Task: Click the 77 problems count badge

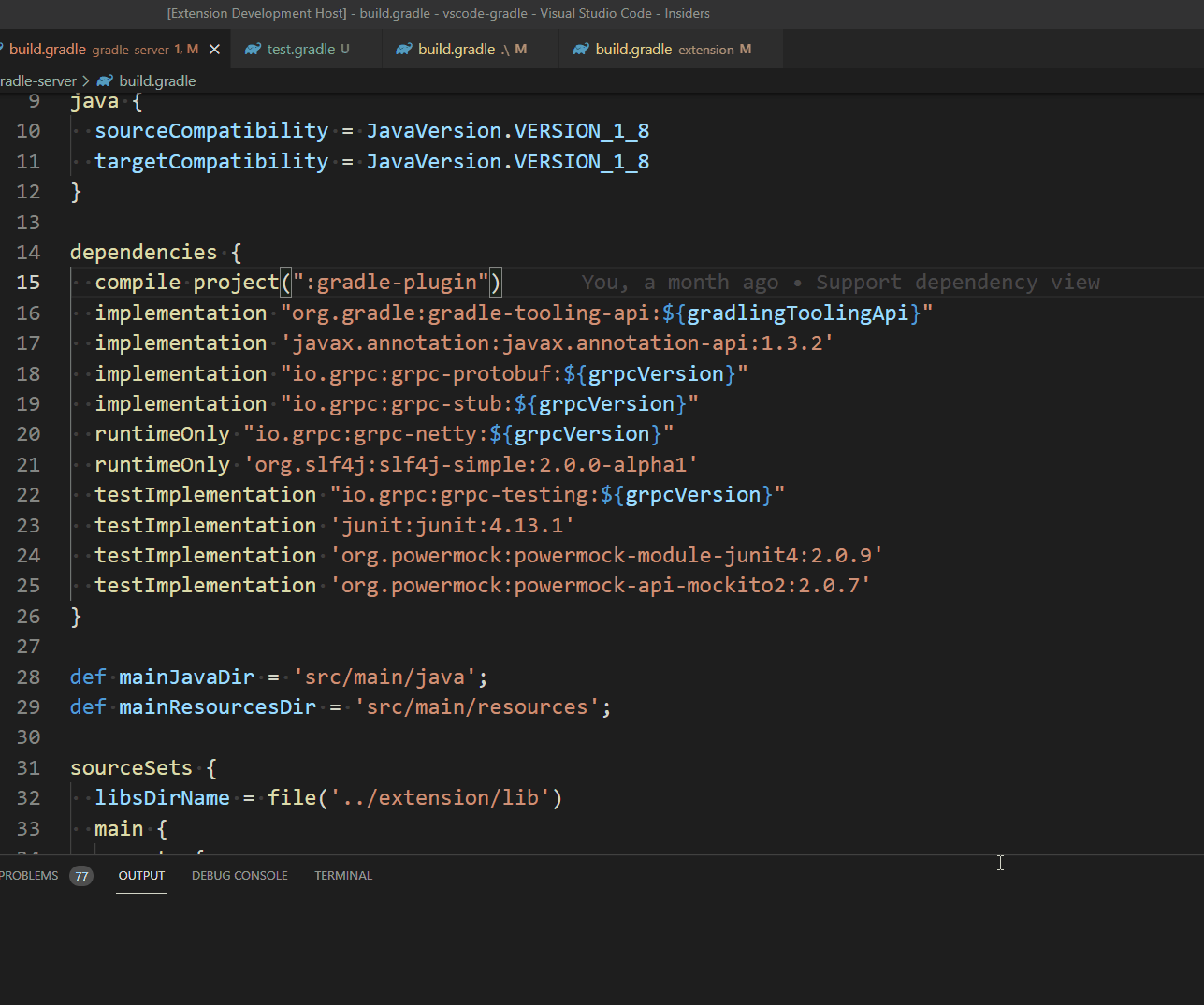Action: 81,876
